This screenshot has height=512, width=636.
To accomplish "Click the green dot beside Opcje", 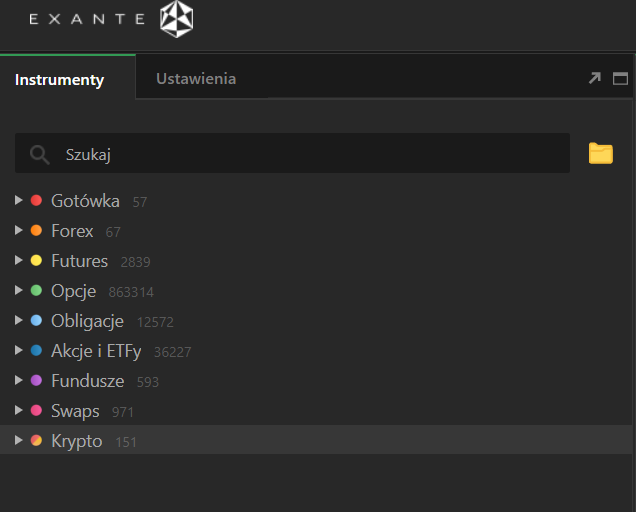I will click(x=36, y=290).
